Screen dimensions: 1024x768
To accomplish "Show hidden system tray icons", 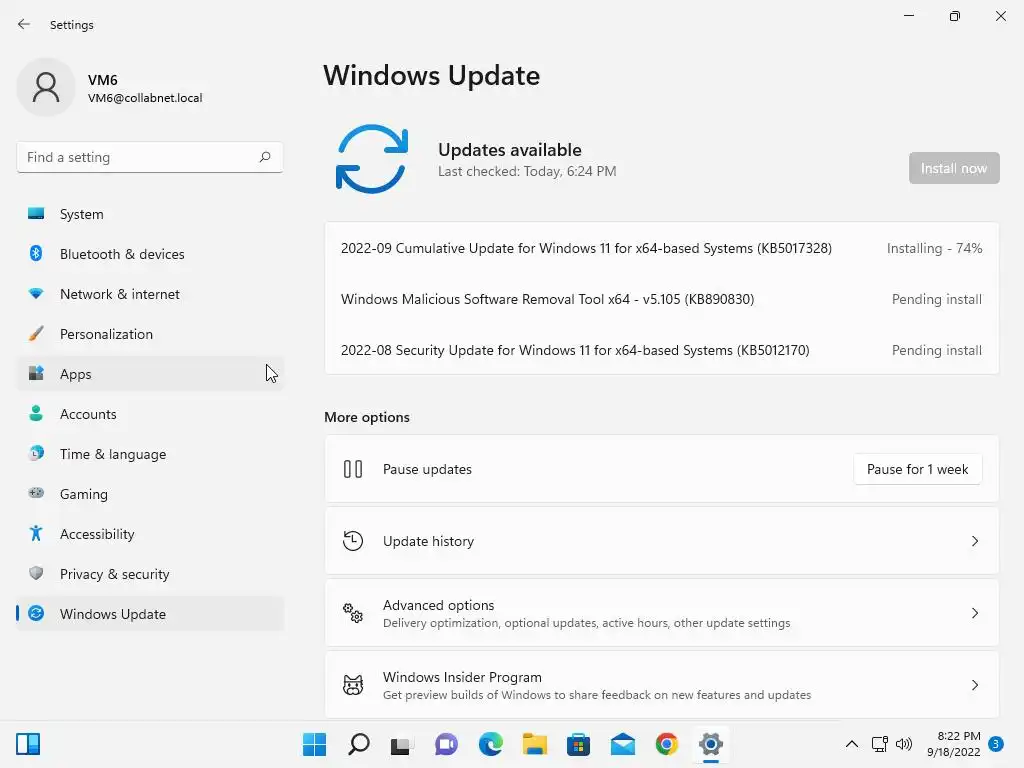I will 852,744.
